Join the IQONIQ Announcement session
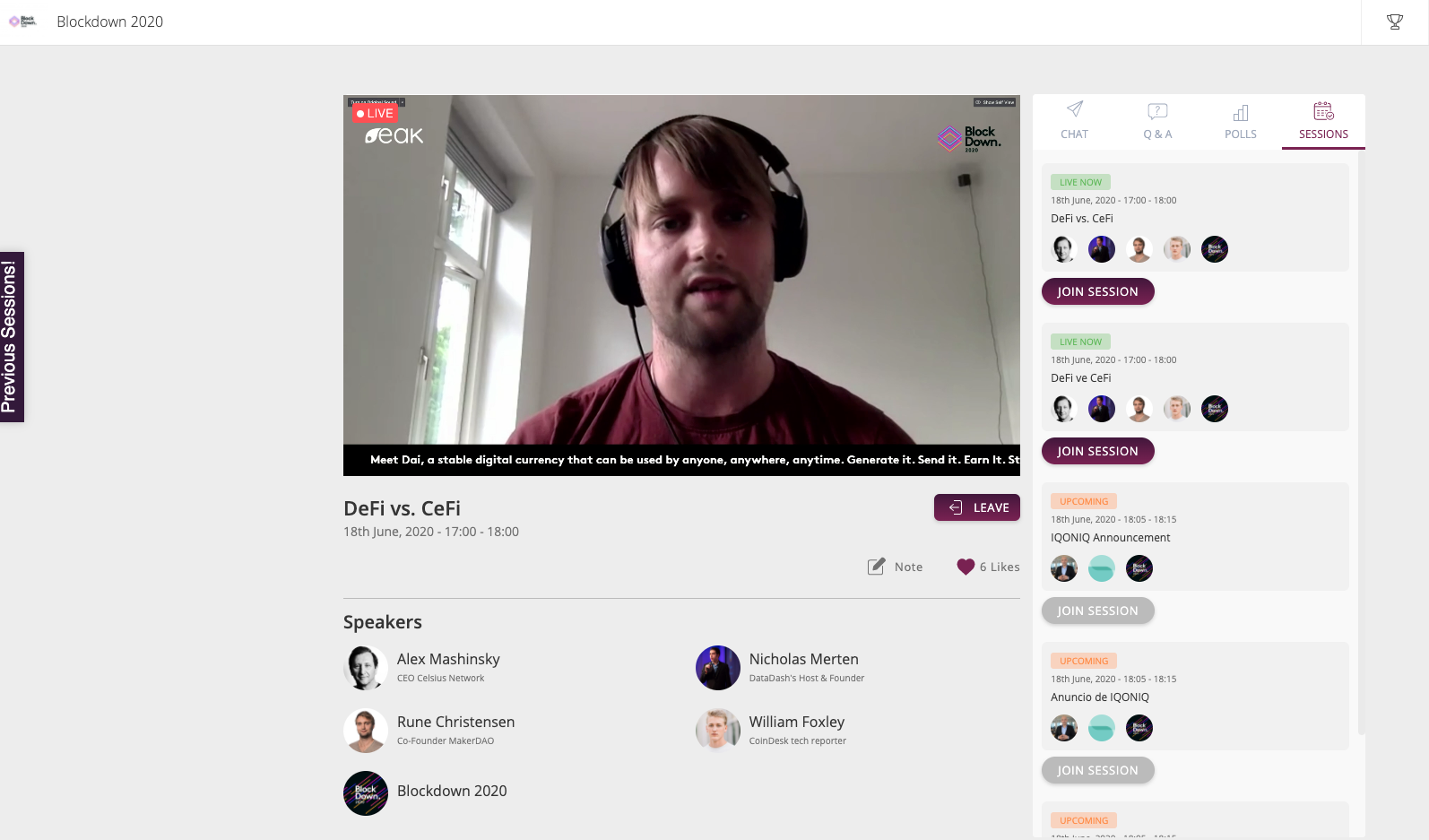Screen dimensions: 1429x840 coord(1097,611)
